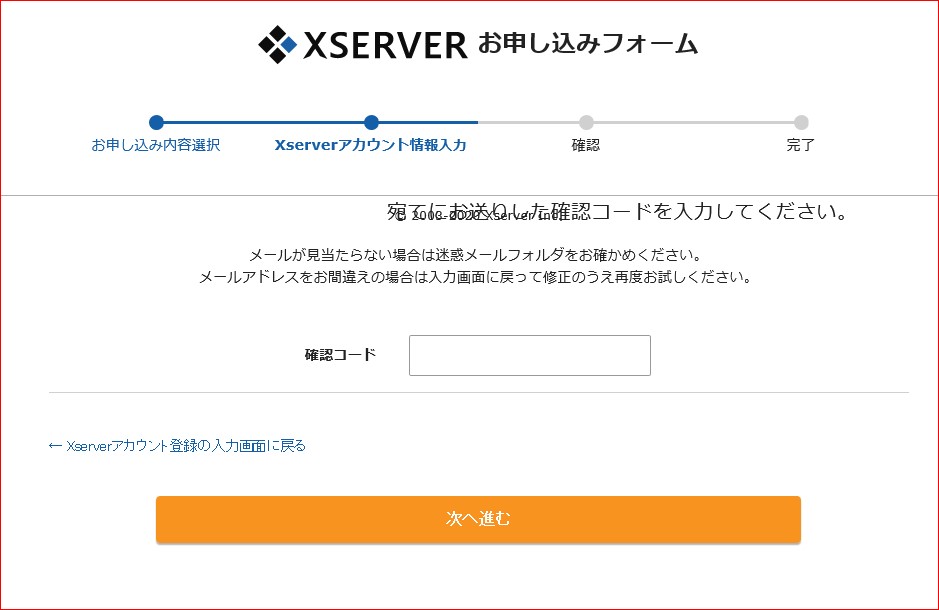Image resolution: width=939 pixels, height=610 pixels.
Task: Click the Xserverアカウント情報入力 step circle
Action: (371, 123)
